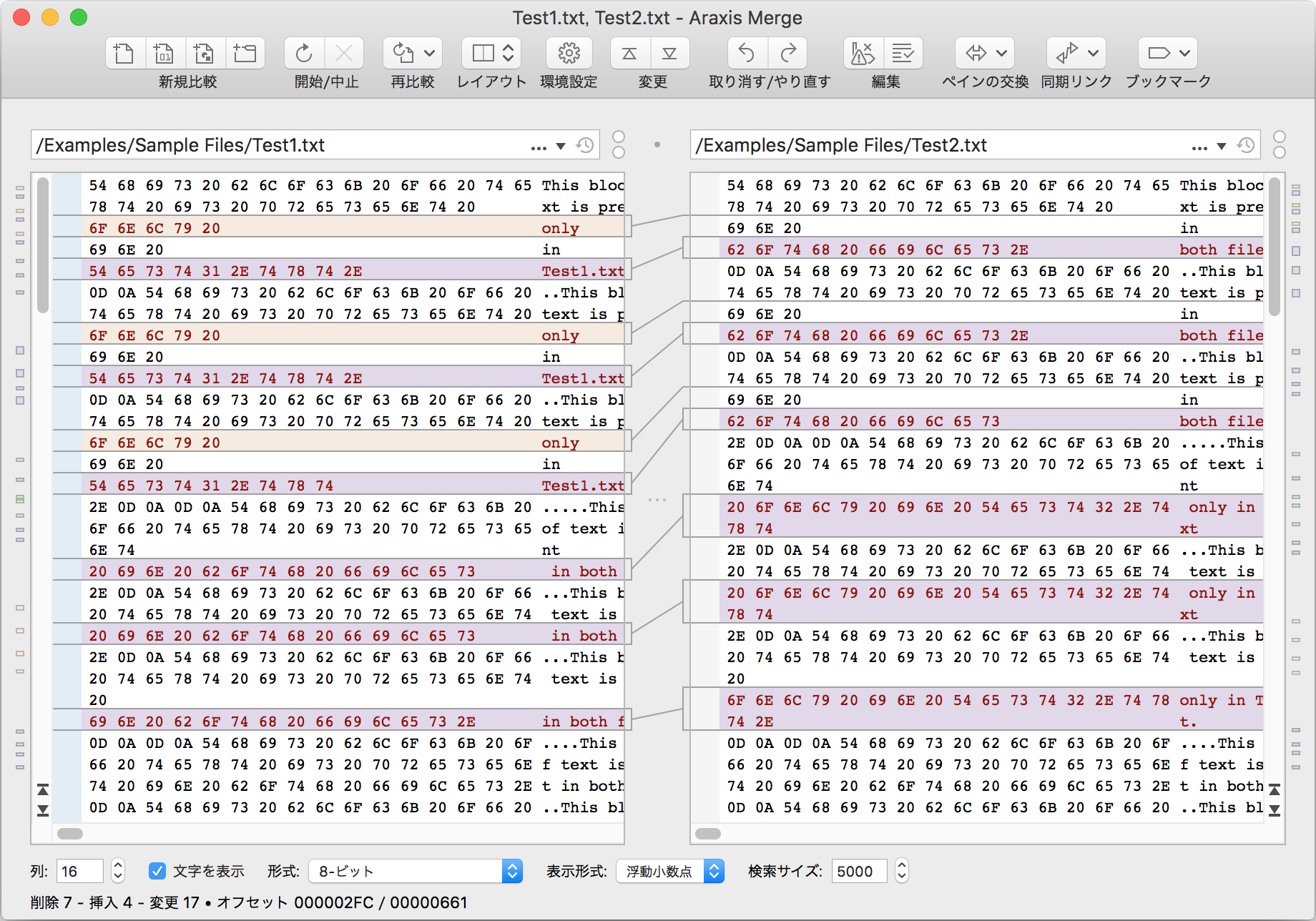Jump to first difference in left pane
The height and width of the screenshot is (921, 1316).
[43, 791]
